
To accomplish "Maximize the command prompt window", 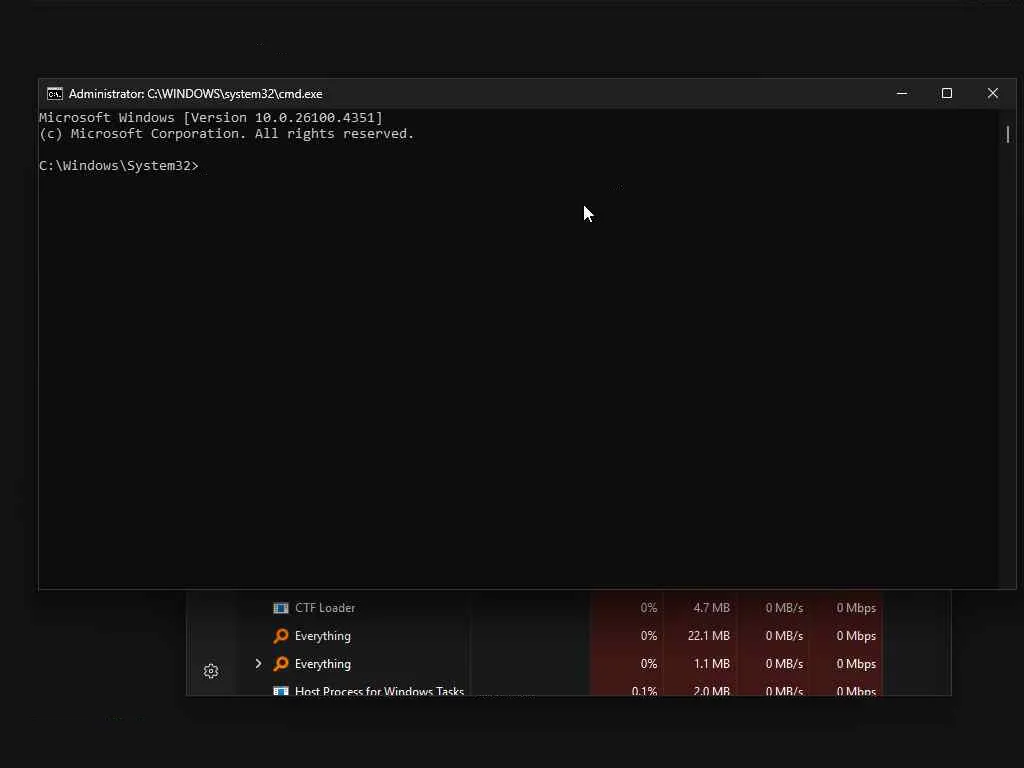I will click(946, 93).
